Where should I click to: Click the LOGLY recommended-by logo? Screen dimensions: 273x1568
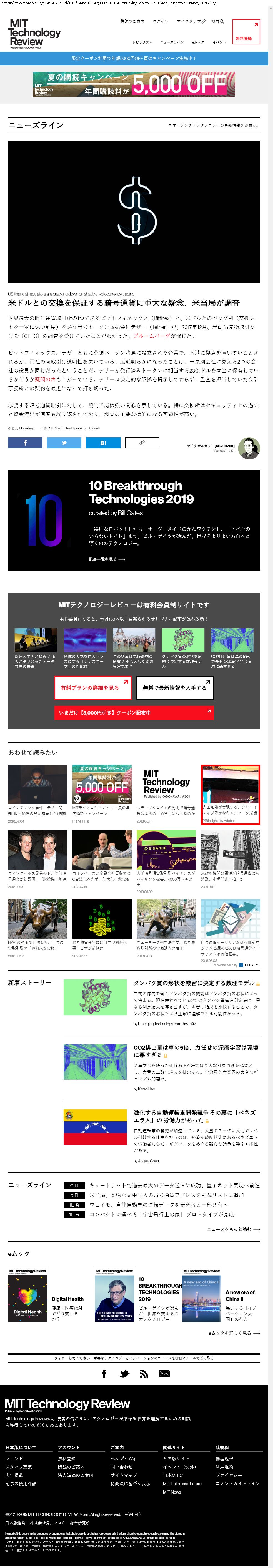click(249, 965)
